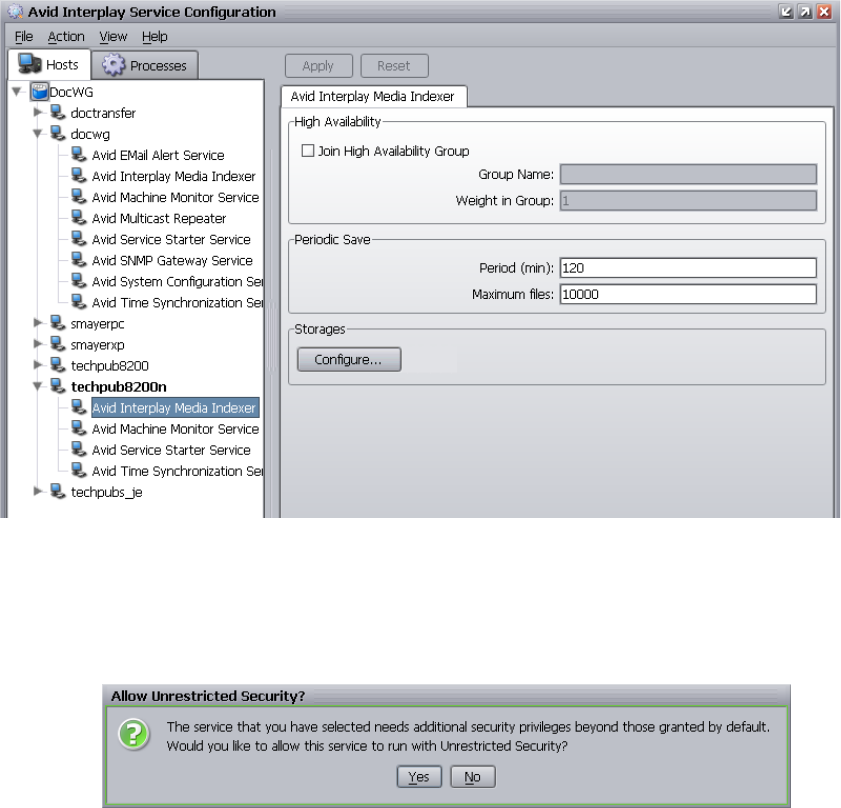
Task: Collapse the DocWG workgroup node
Action: point(17,92)
